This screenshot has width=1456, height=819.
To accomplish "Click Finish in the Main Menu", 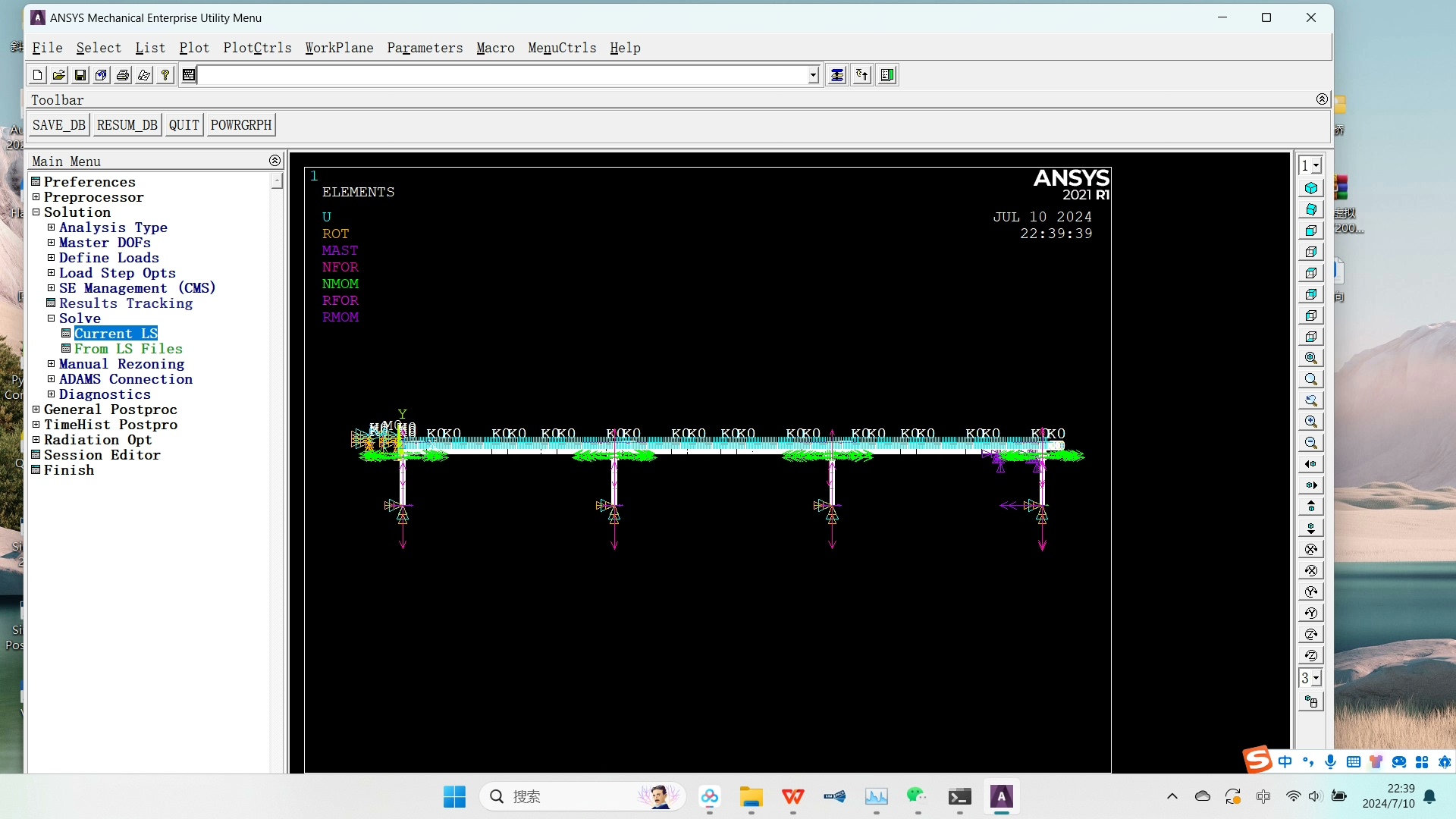I will [x=69, y=470].
